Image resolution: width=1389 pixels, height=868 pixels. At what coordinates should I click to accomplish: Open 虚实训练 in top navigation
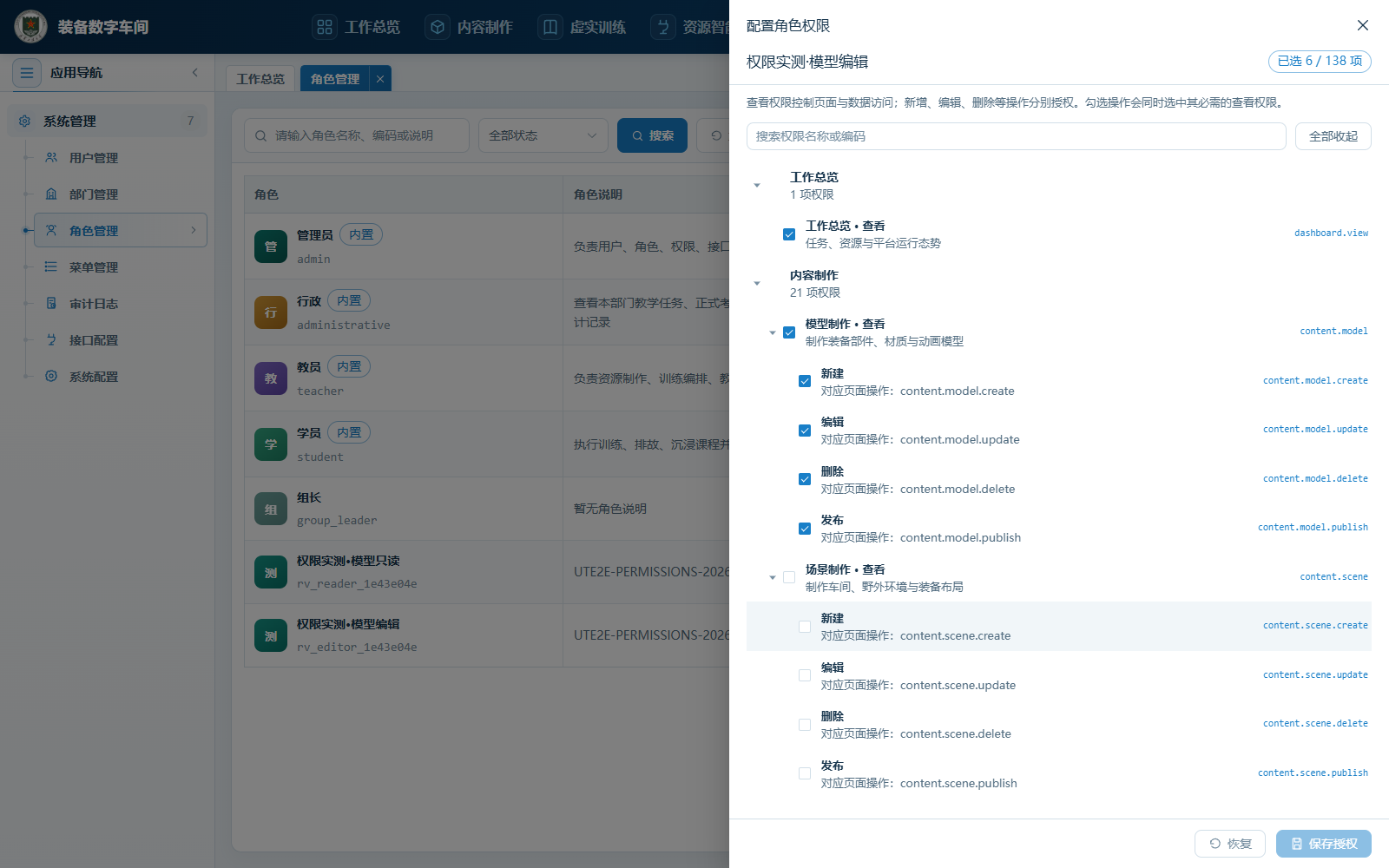[583, 27]
